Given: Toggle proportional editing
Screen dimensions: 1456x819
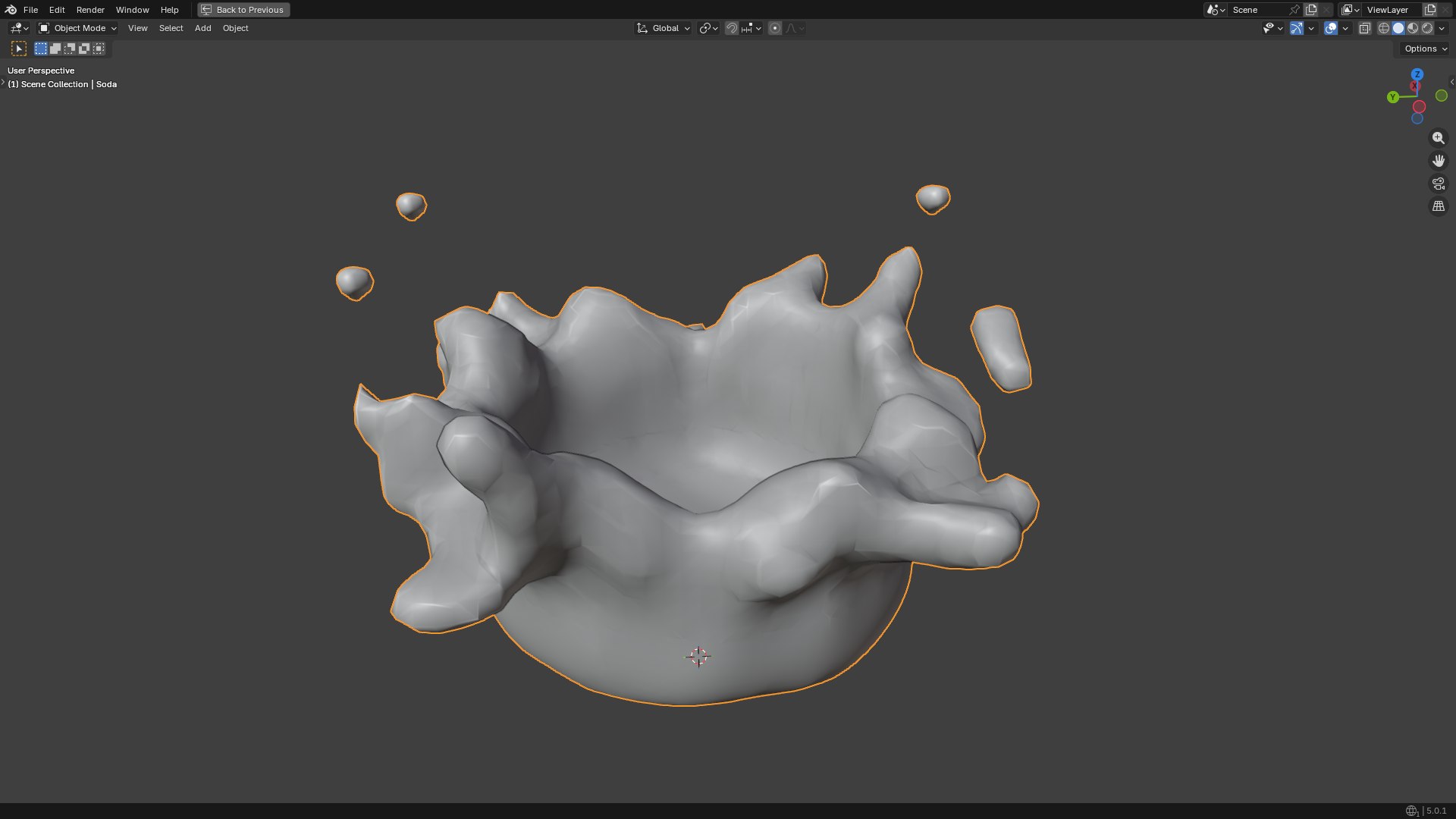Looking at the screenshot, I should pos(774,28).
